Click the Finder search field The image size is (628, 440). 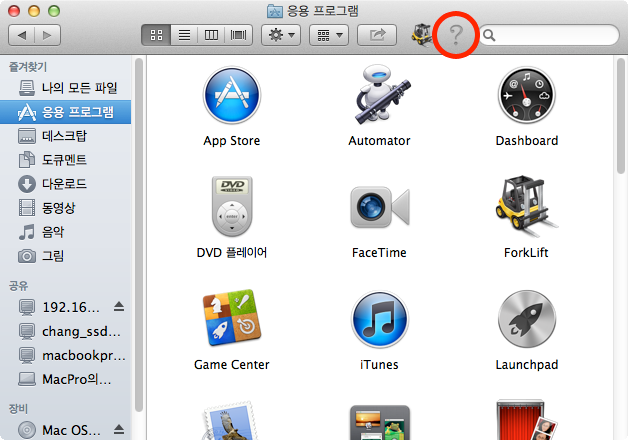click(549, 35)
